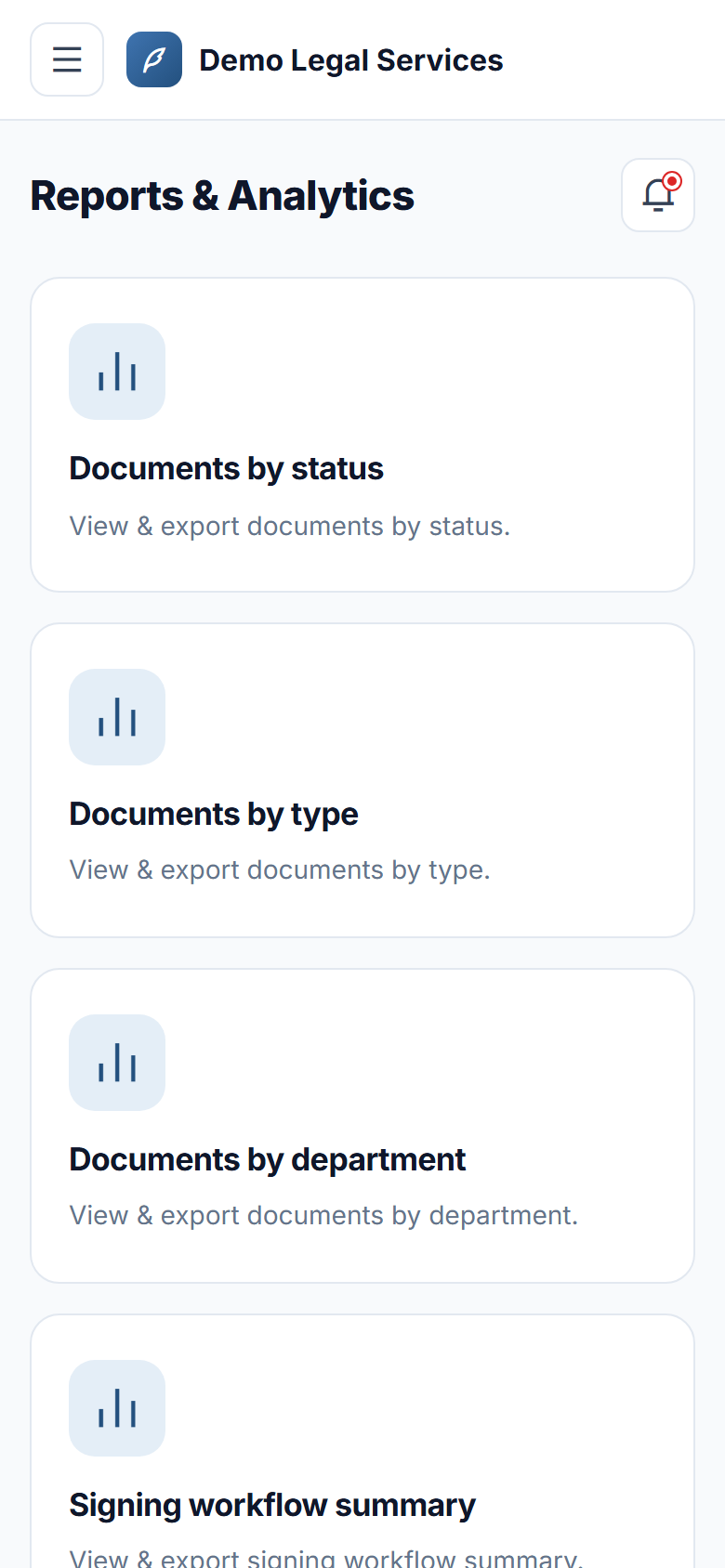
Task: Click 'View & export documents by status.' text
Action: 290,526
